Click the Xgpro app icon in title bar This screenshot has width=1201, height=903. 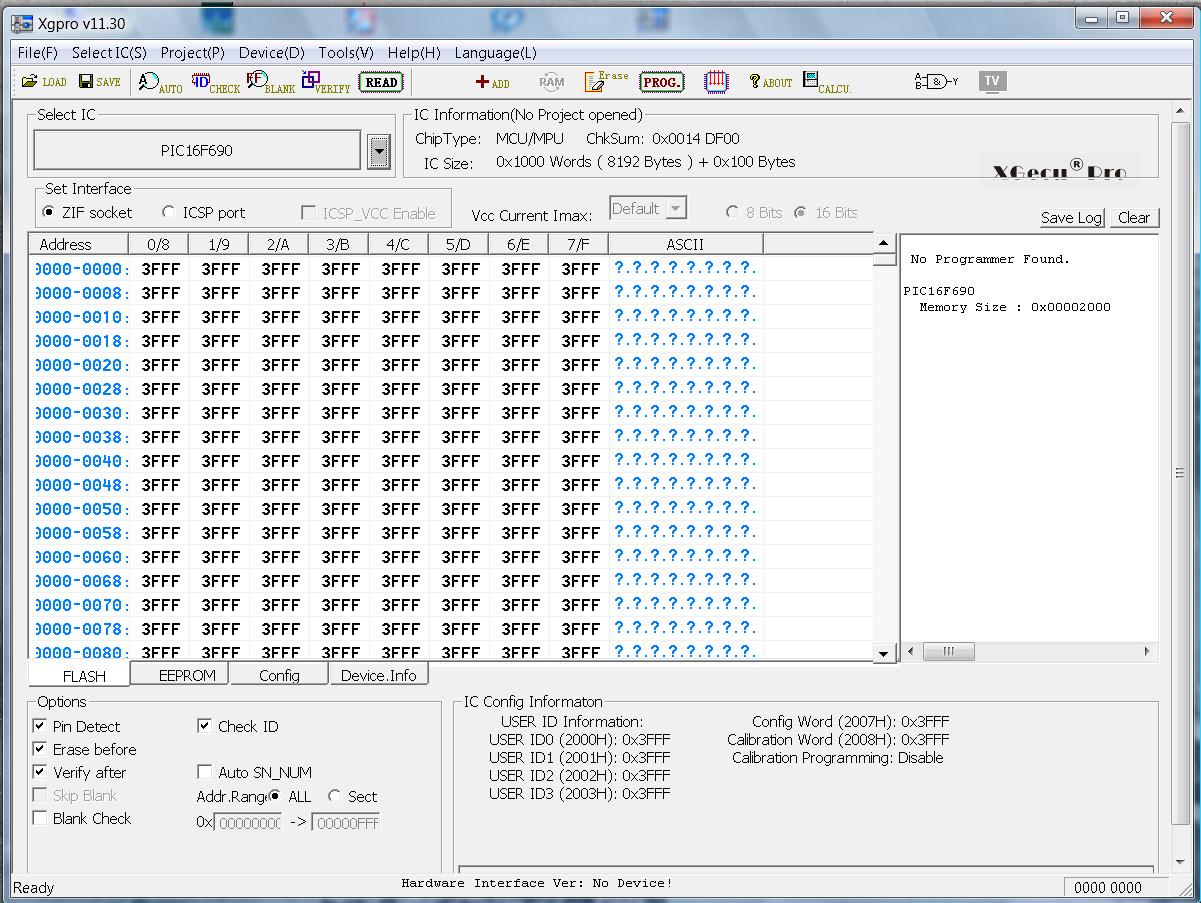[x=24, y=24]
